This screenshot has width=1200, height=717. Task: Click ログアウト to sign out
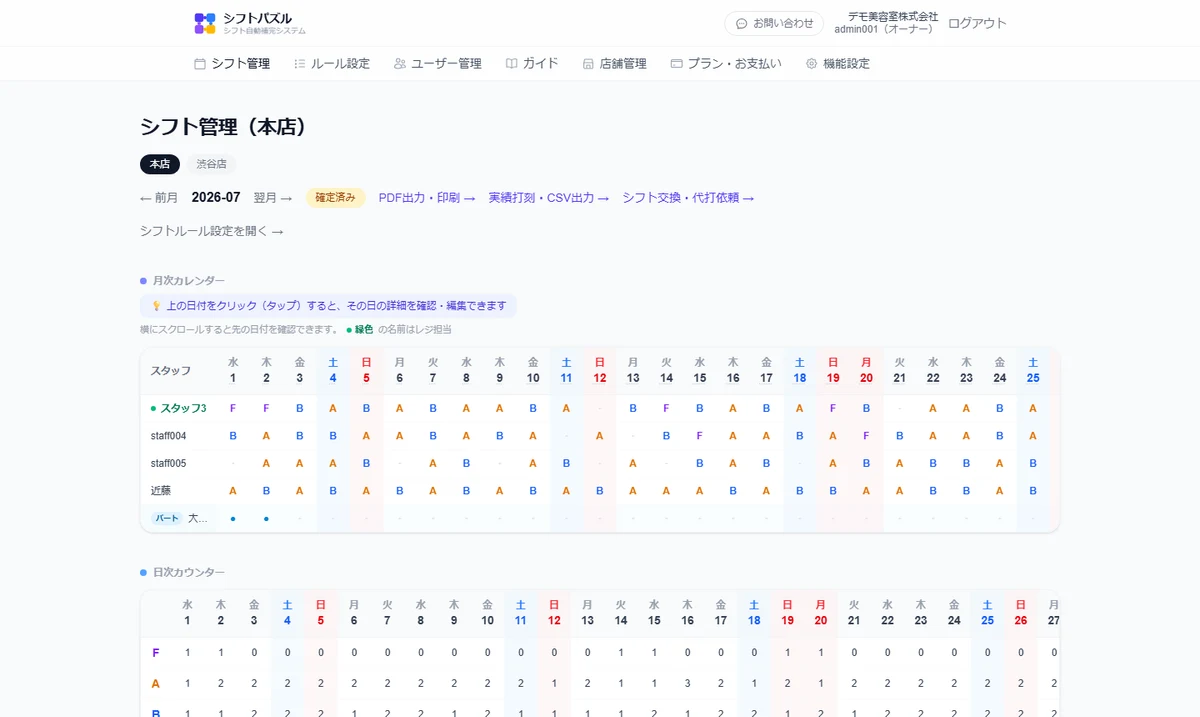[x=977, y=23]
